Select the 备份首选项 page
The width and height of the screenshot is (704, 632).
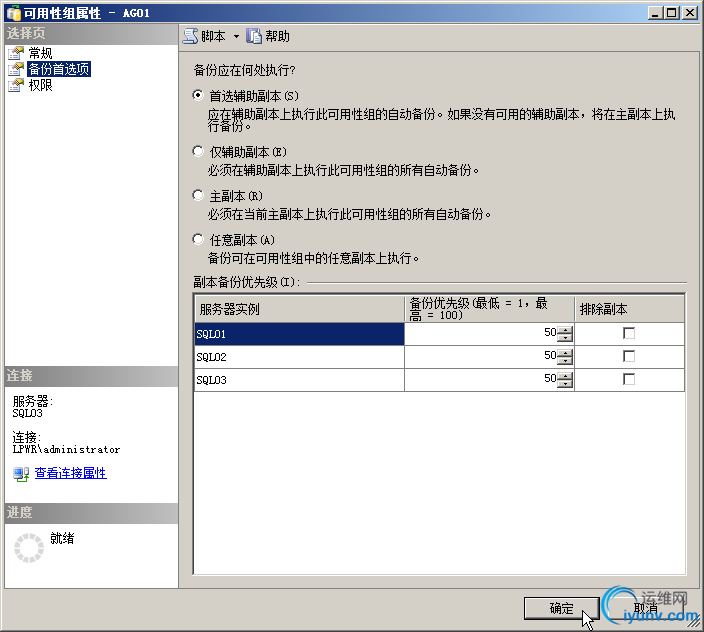59,69
